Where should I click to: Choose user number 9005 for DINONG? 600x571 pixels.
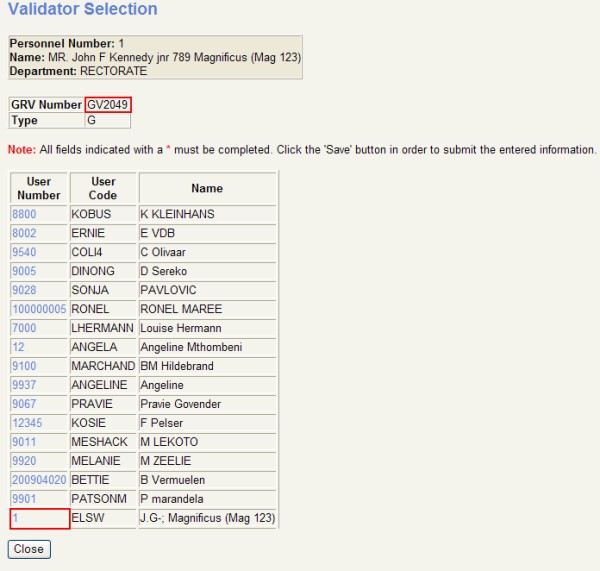click(x=24, y=271)
